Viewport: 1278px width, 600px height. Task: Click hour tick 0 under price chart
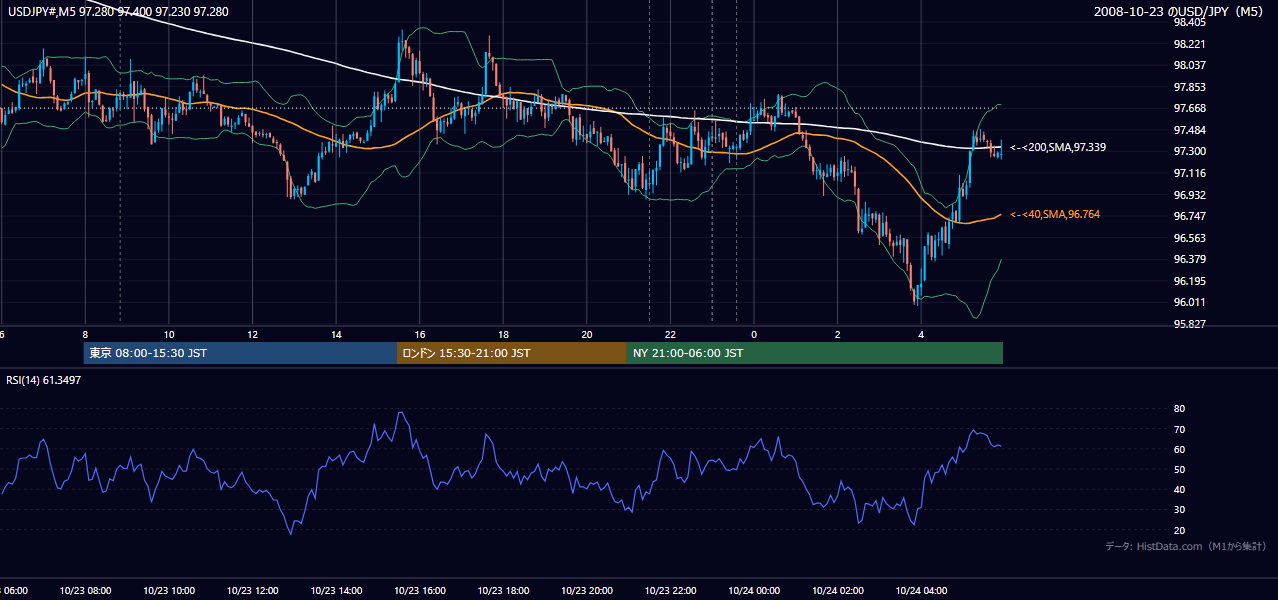pyautogui.click(x=754, y=334)
